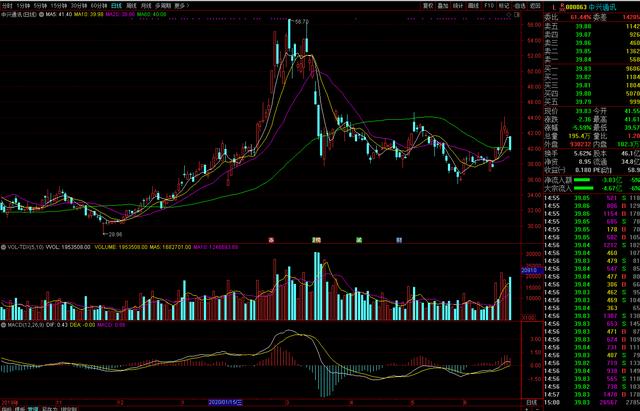Select the 5分钟 period tab
Screen dimensions: 640x411
tap(41, 6)
